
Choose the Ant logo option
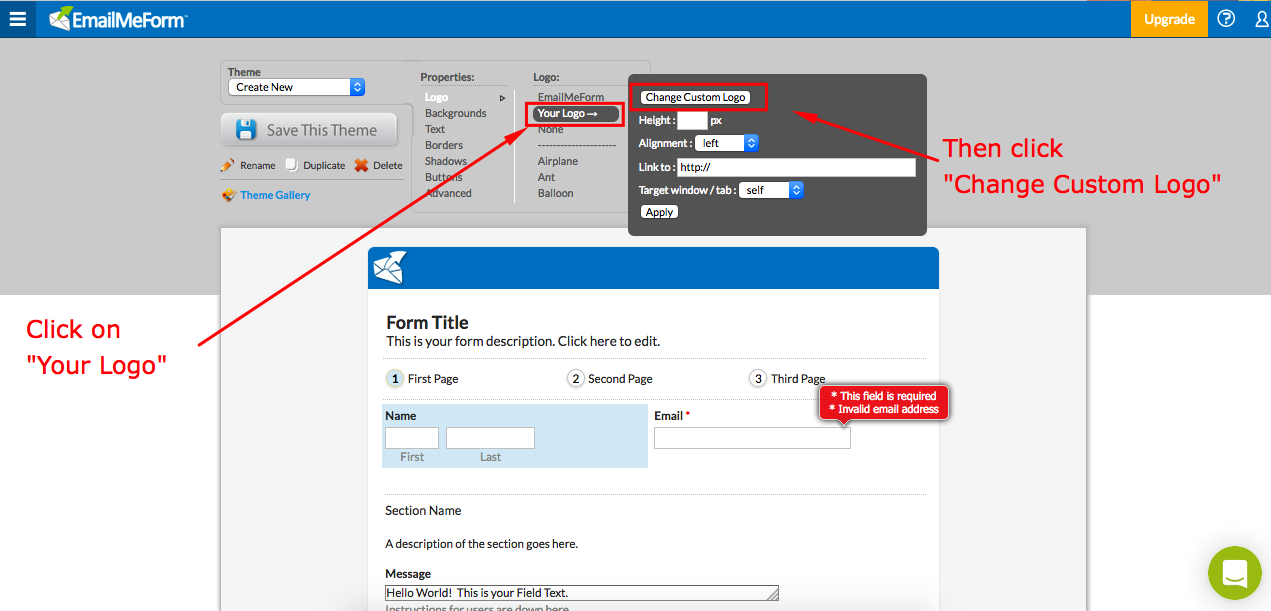click(x=546, y=178)
